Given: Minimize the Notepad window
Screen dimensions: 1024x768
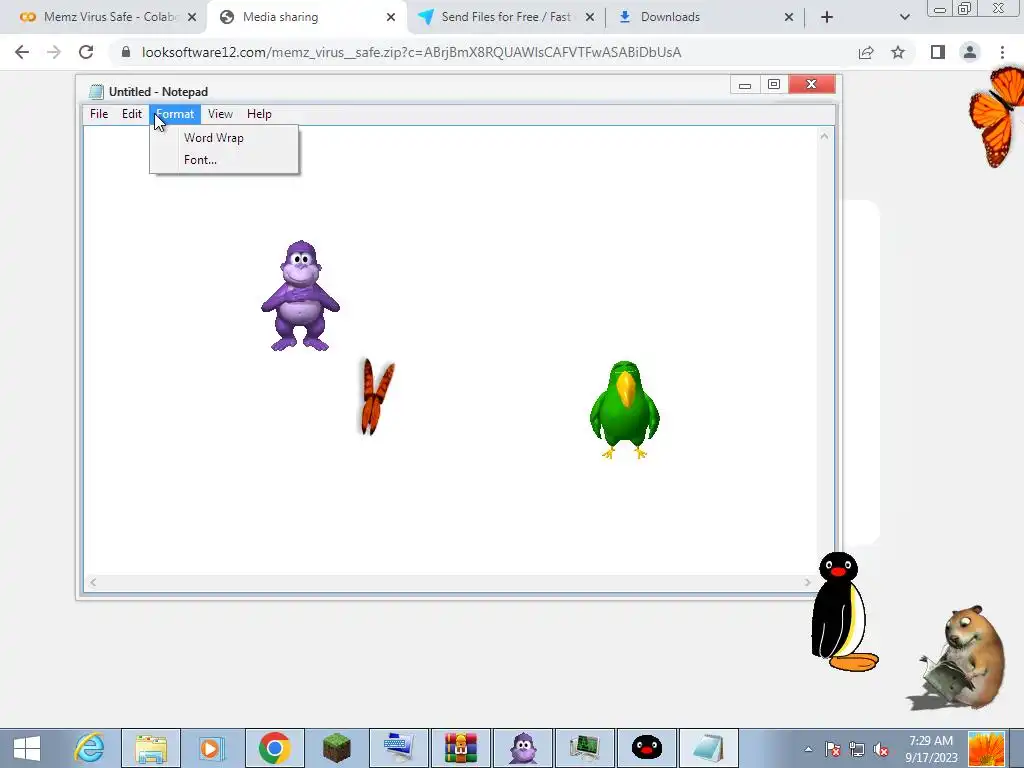Looking at the screenshot, I should click(x=744, y=84).
